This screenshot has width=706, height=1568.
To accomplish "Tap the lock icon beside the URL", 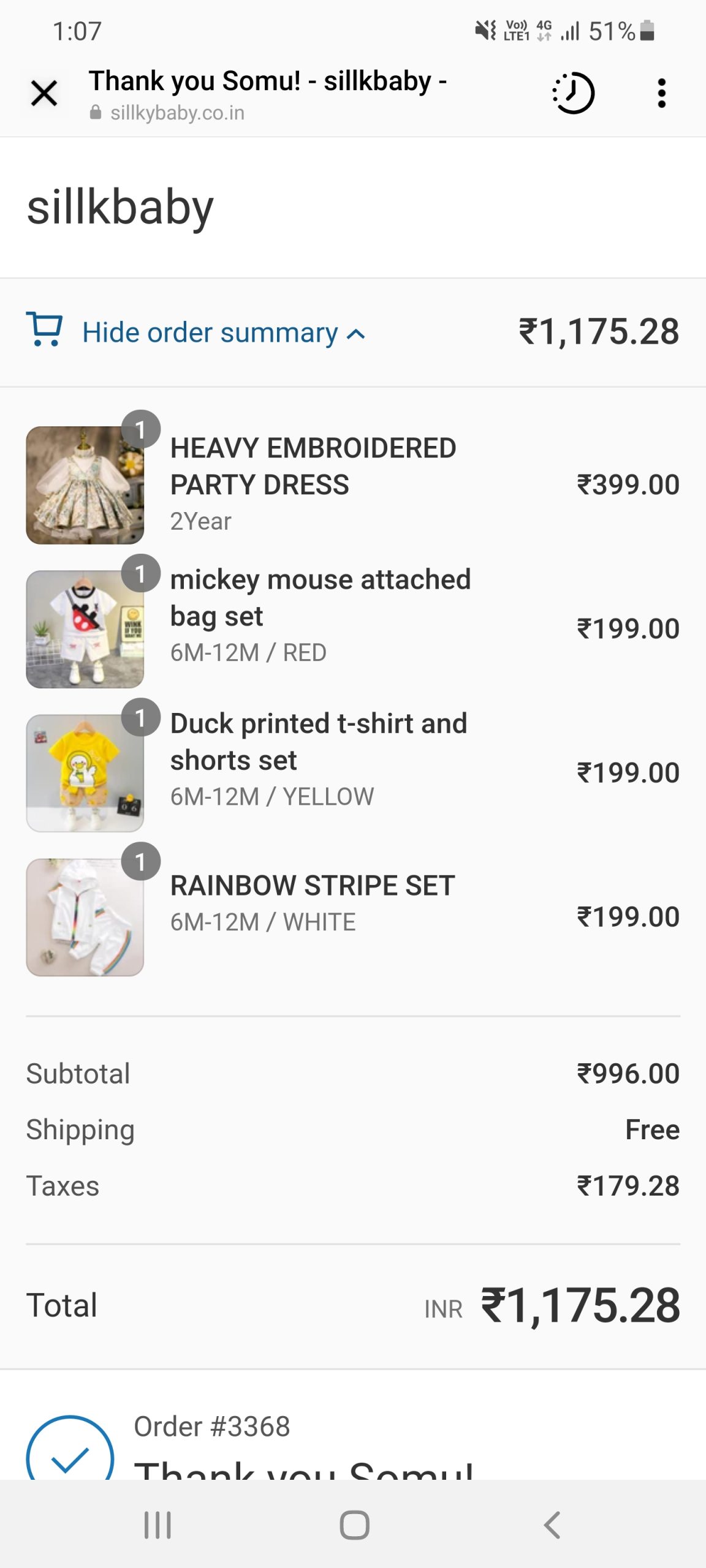I will (96, 113).
